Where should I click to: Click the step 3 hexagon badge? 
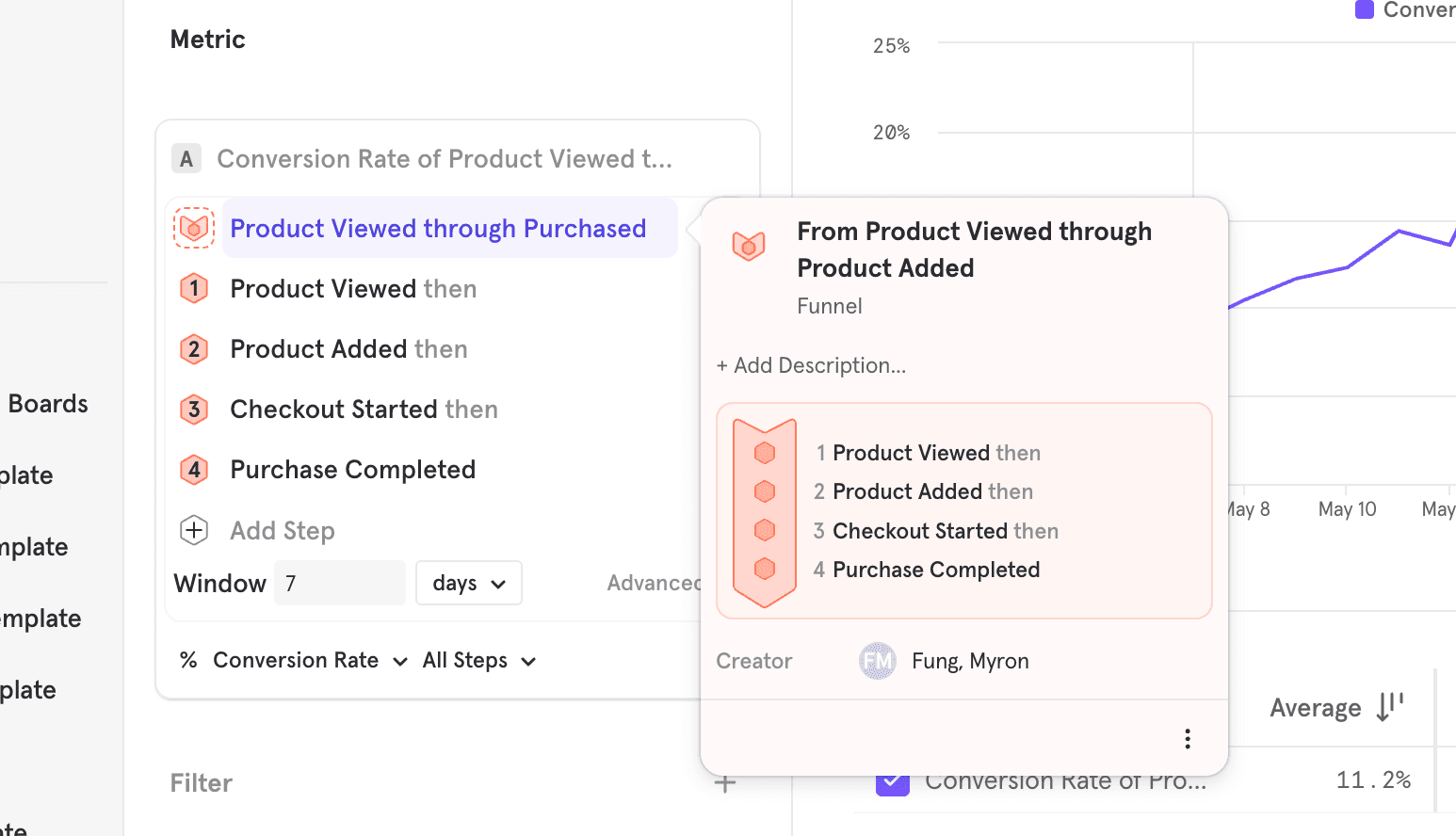coord(194,410)
